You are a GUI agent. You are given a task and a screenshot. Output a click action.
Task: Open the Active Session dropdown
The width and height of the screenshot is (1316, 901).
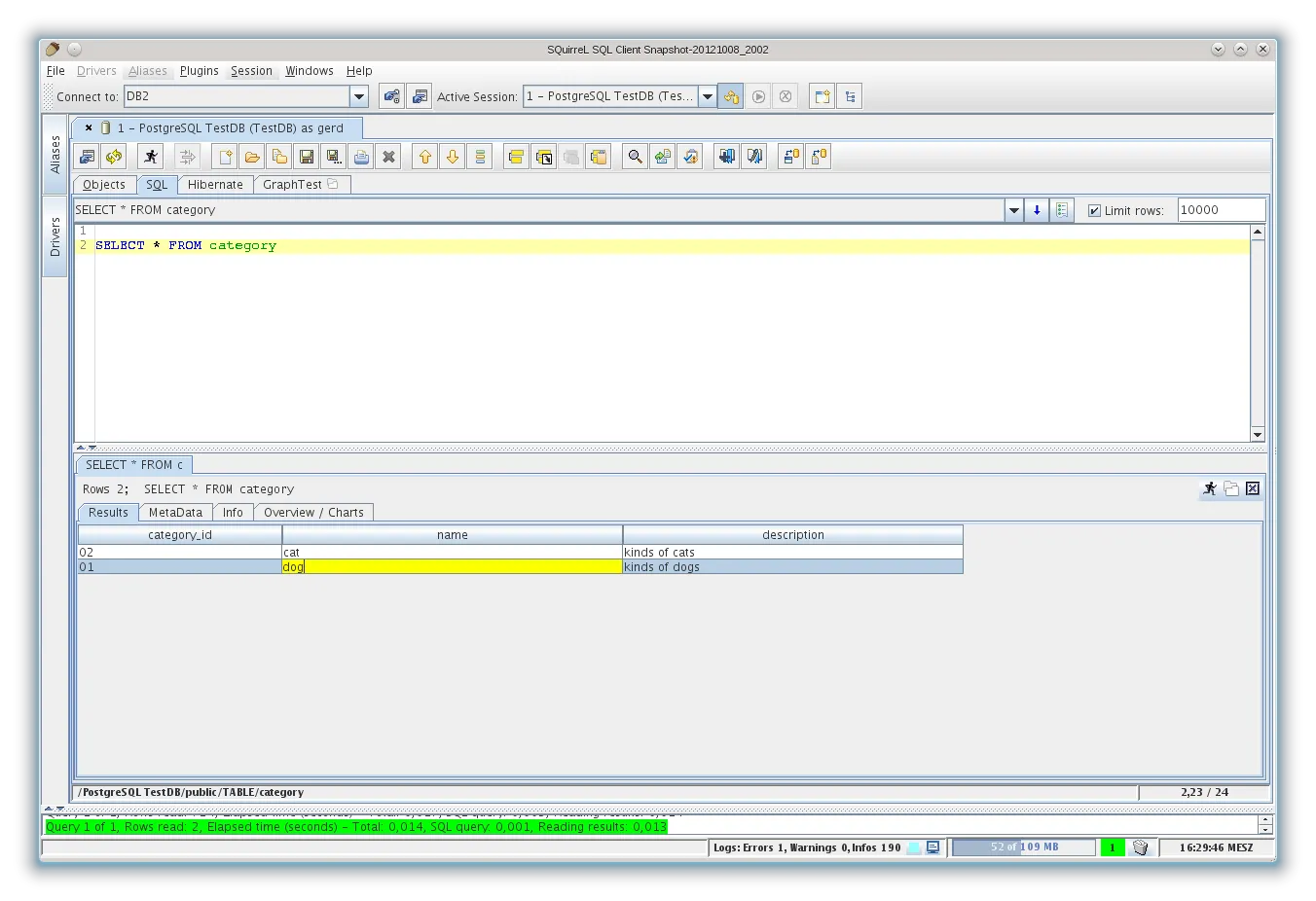tap(708, 96)
